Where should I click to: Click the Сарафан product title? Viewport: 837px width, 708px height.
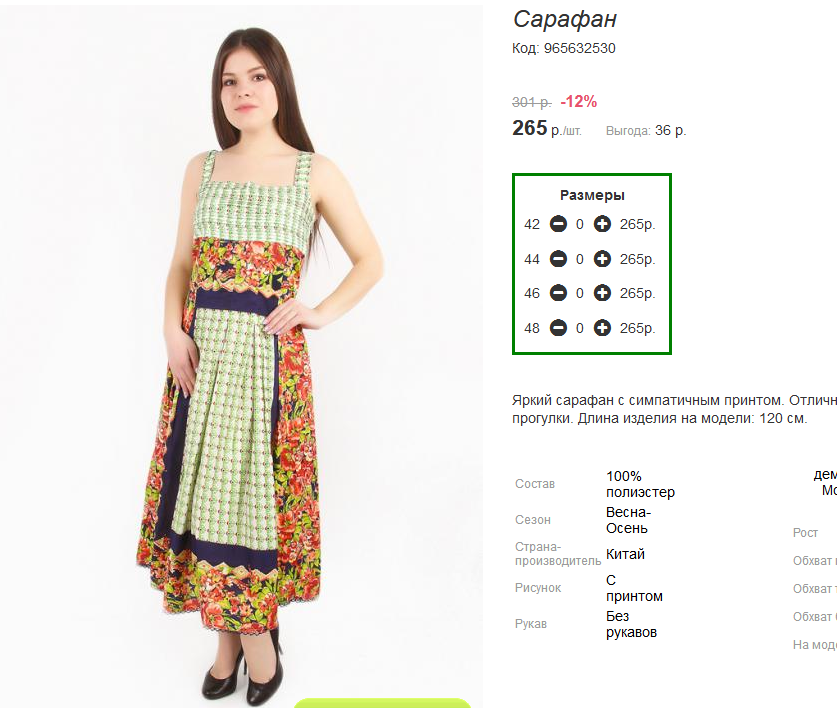click(x=565, y=20)
